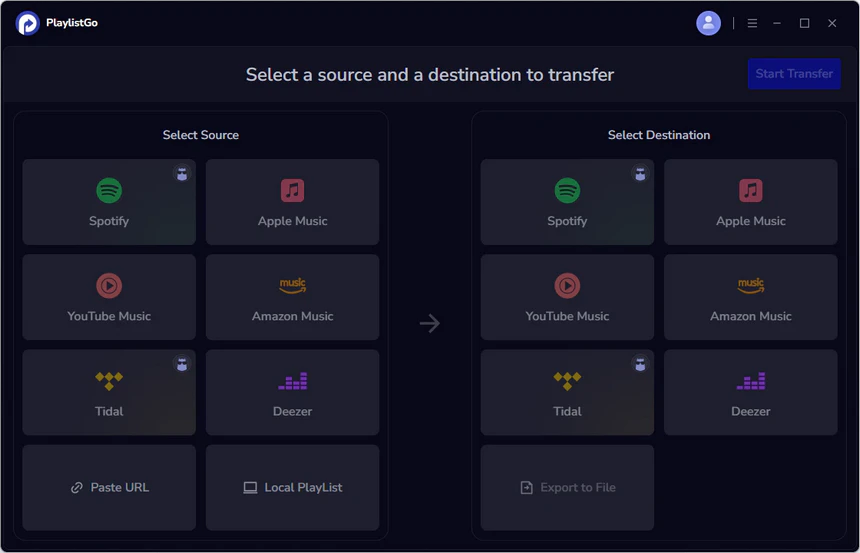Minimize the PlaylistGo window
860x553 pixels.
(x=777, y=23)
